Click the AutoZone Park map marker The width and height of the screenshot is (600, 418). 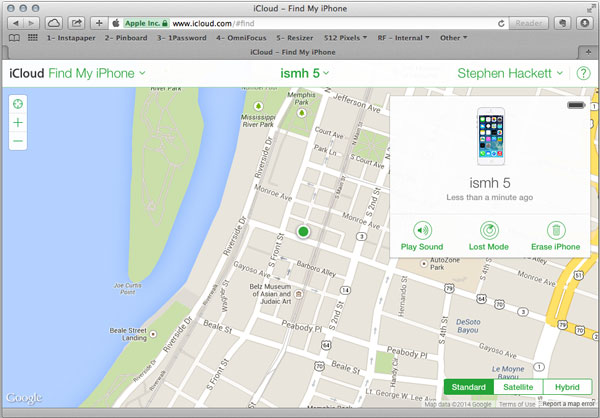click(424, 263)
